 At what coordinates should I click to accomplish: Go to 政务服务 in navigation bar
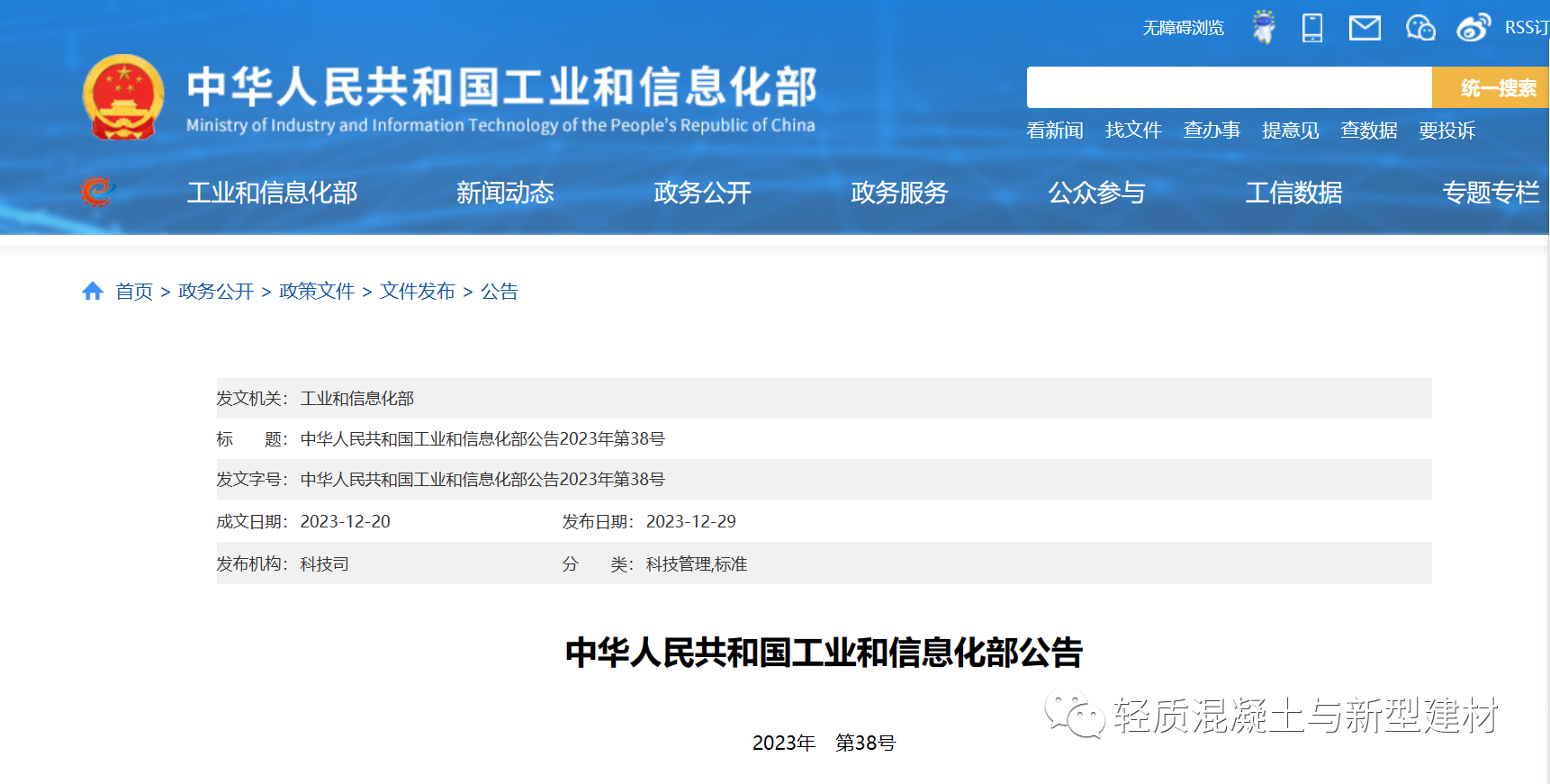point(899,192)
